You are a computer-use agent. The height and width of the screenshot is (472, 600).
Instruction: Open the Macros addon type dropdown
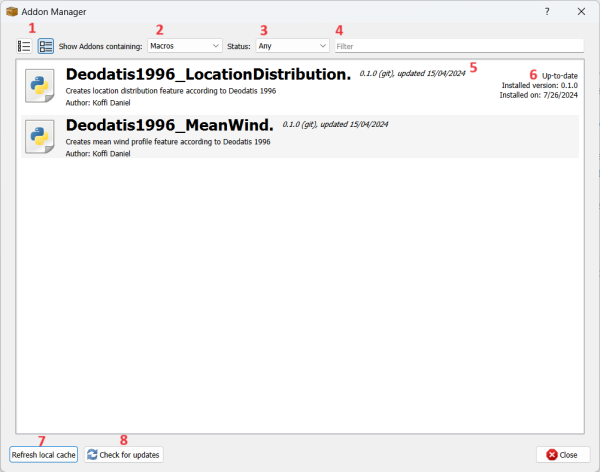pos(185,46)
